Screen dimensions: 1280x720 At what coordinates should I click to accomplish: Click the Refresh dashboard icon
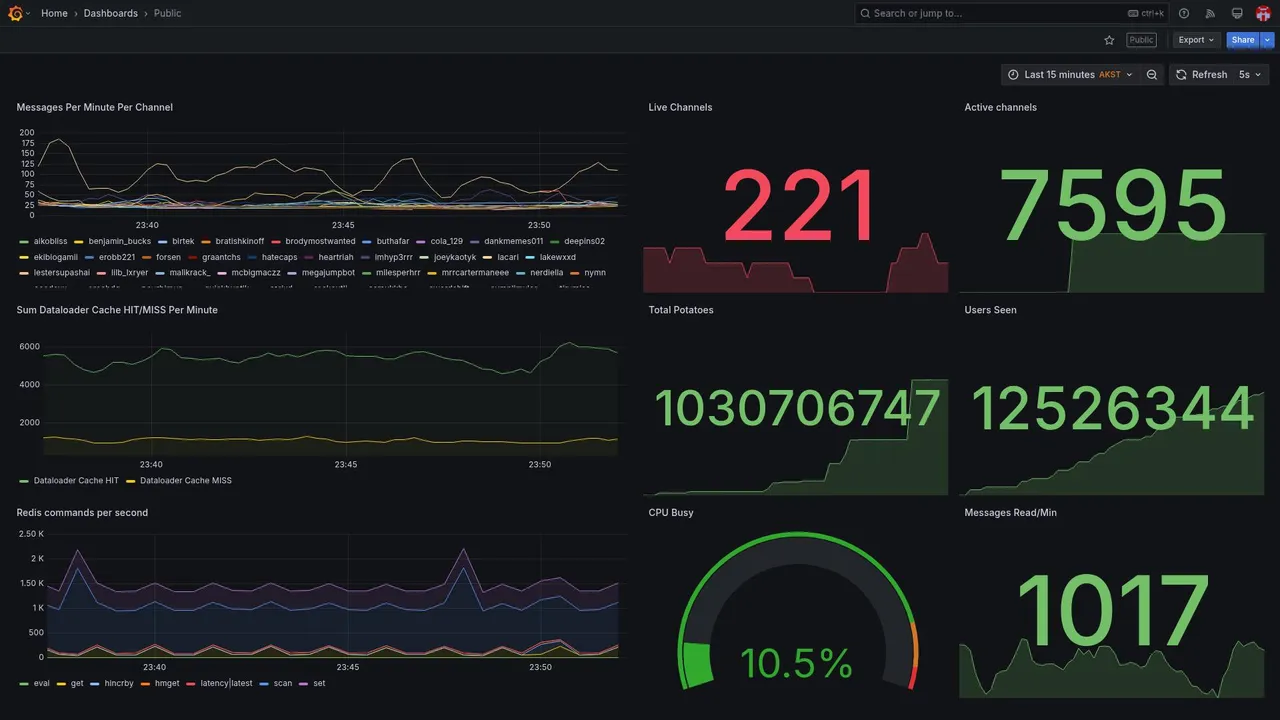(x=1200, y=75)
